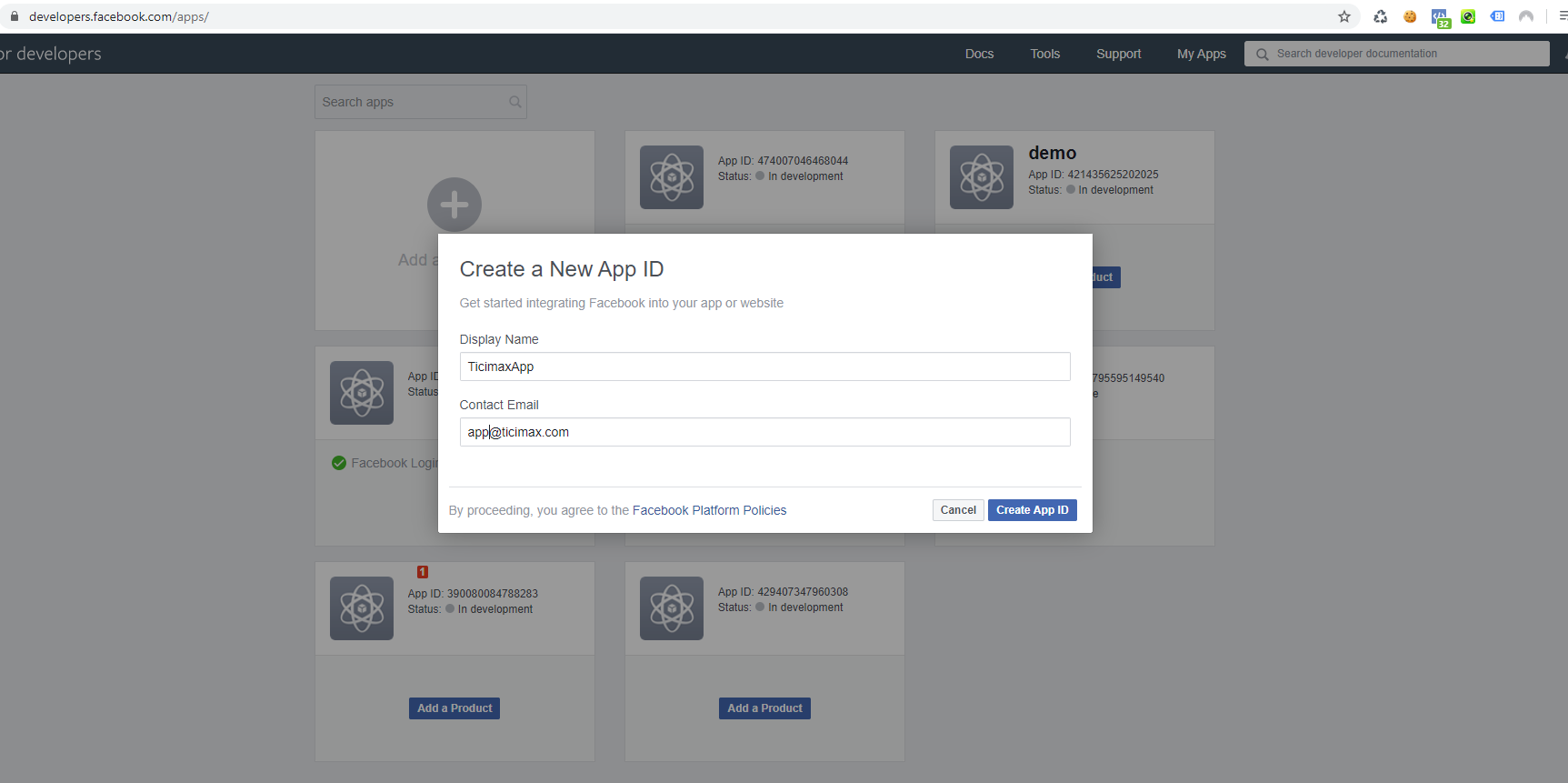The width and height of the screenshot is (1568, 783).
Task: Click Status In development for app 429407347960308
Action: point(781,607)
